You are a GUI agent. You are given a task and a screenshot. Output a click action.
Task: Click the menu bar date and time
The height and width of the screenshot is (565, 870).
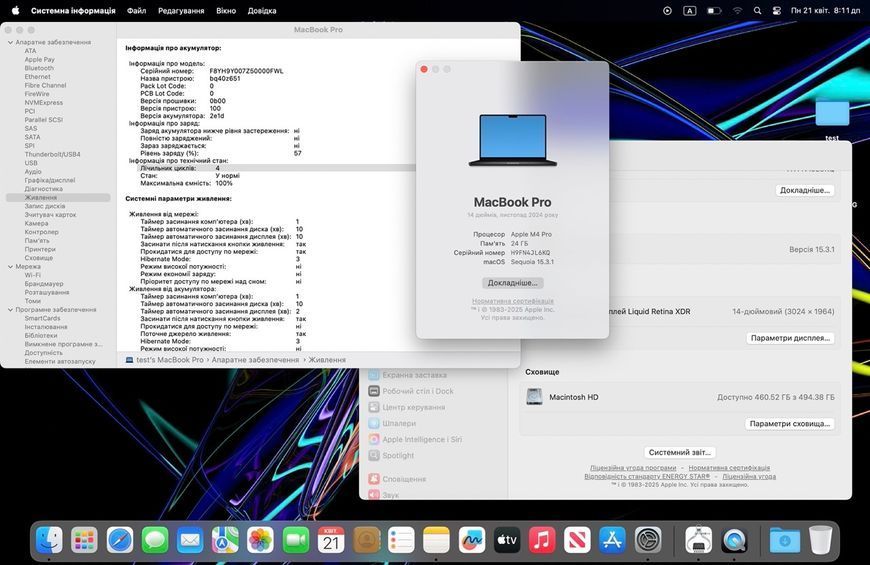click(826, 11)
